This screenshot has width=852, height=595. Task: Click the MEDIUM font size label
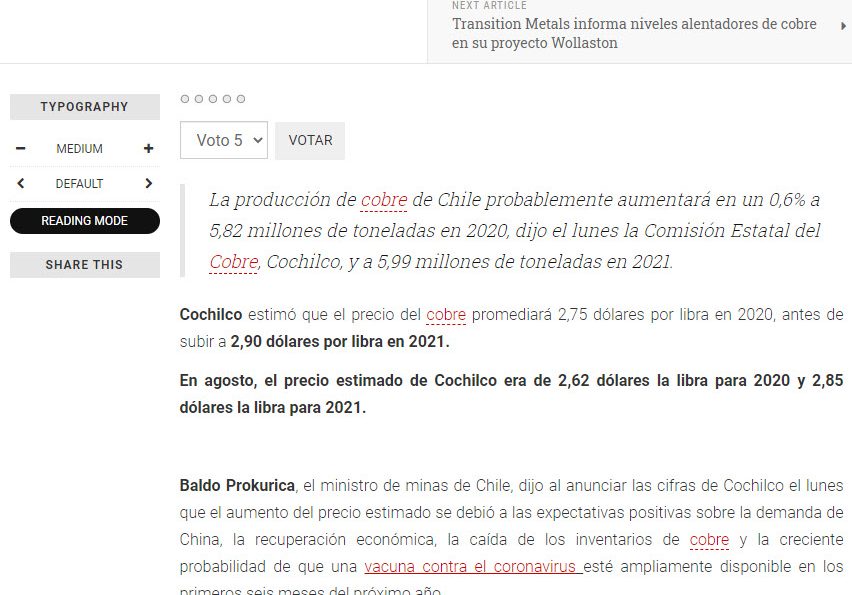80,149
